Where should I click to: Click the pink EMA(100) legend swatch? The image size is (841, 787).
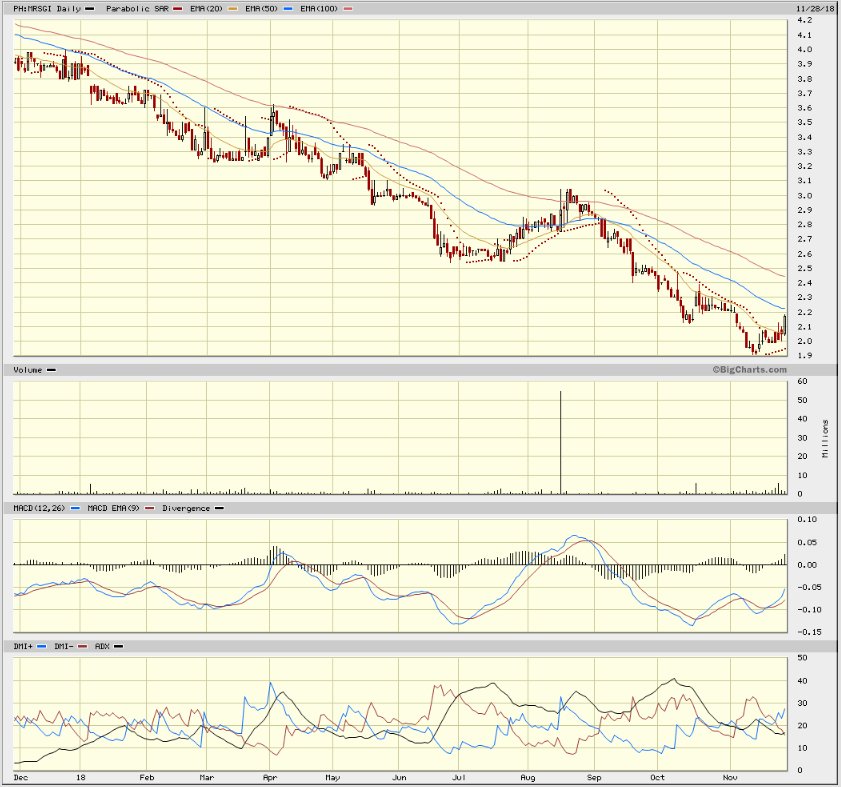(x=348, y=9)
